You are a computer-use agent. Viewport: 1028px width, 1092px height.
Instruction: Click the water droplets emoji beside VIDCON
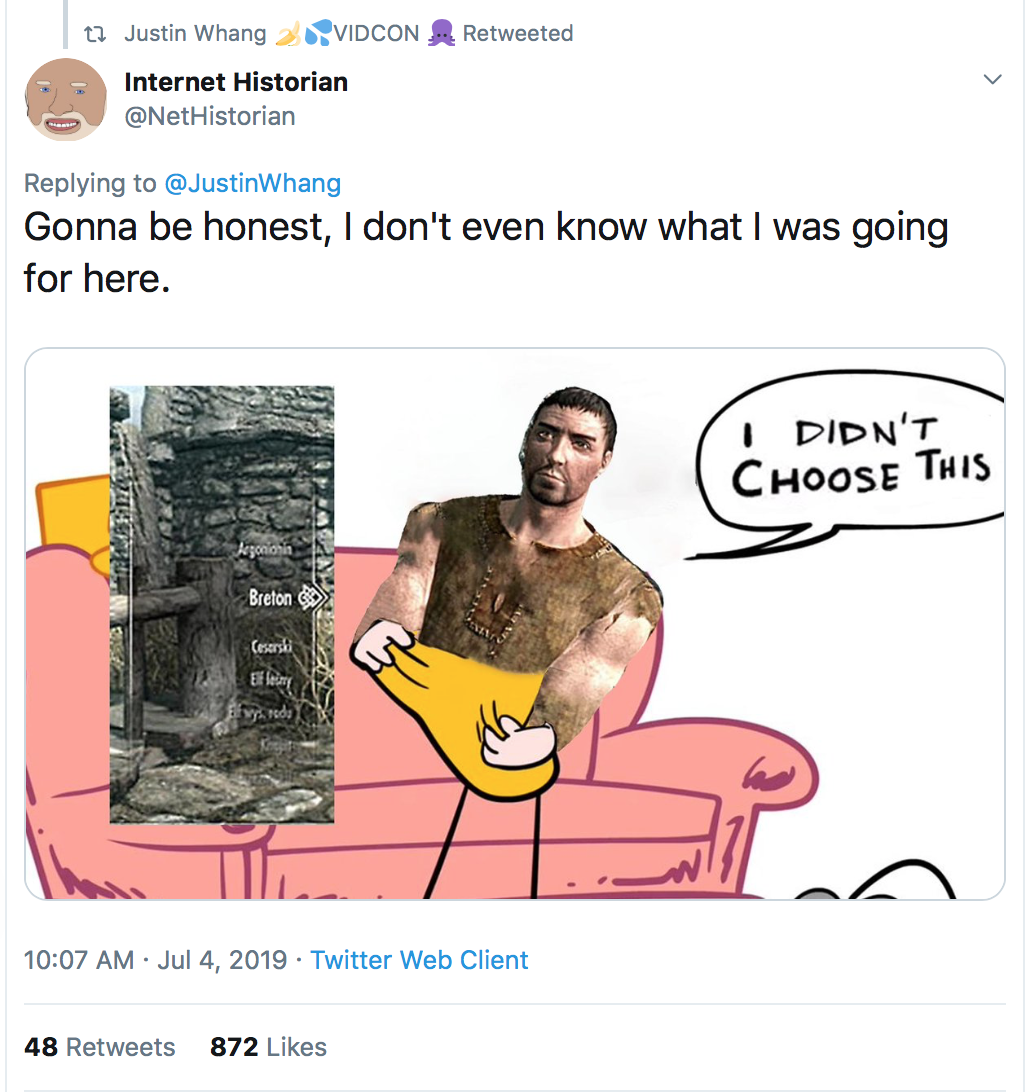click(x=318, y=33)
